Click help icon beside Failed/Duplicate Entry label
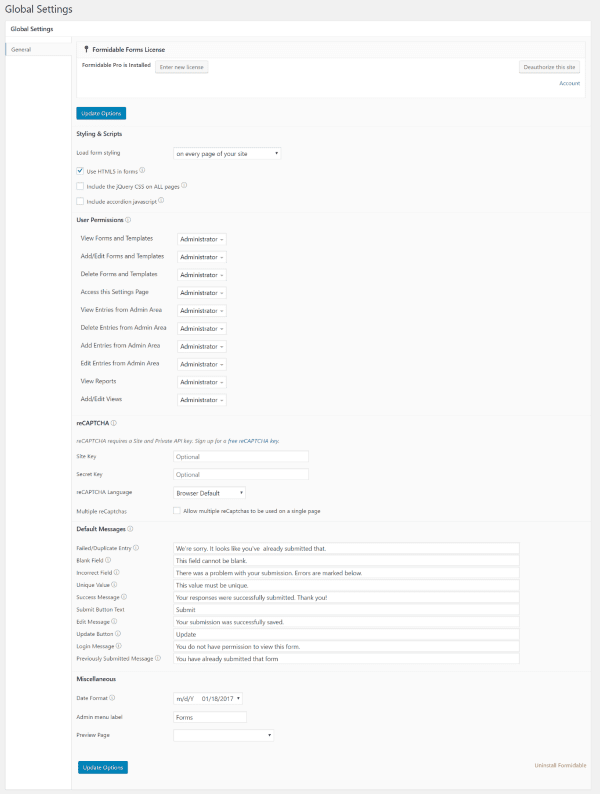This screenshot has height=794, width=600. pyautogui.click(x=136, y=548)
